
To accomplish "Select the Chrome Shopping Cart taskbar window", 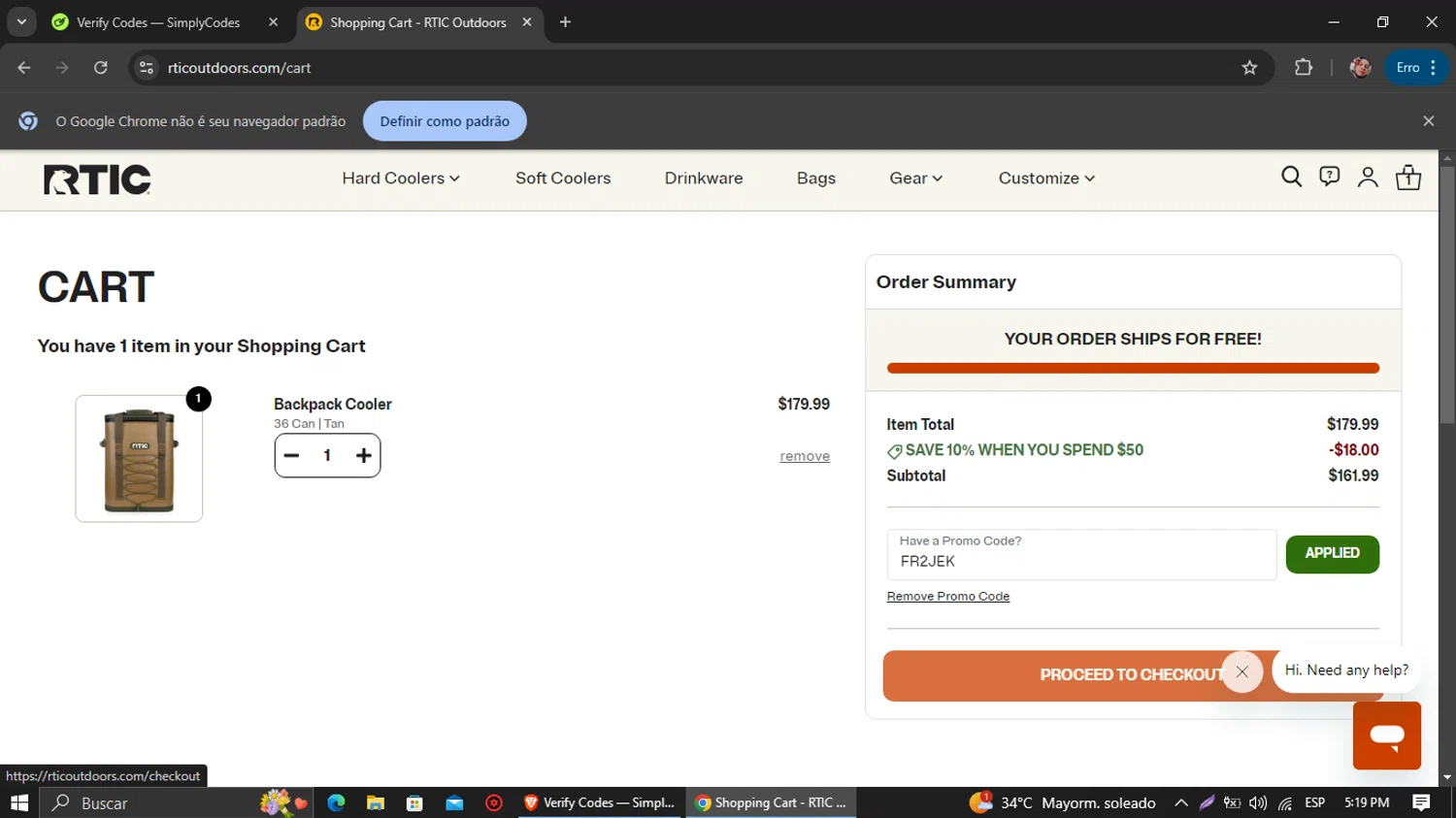I will [x=772, y=802].
